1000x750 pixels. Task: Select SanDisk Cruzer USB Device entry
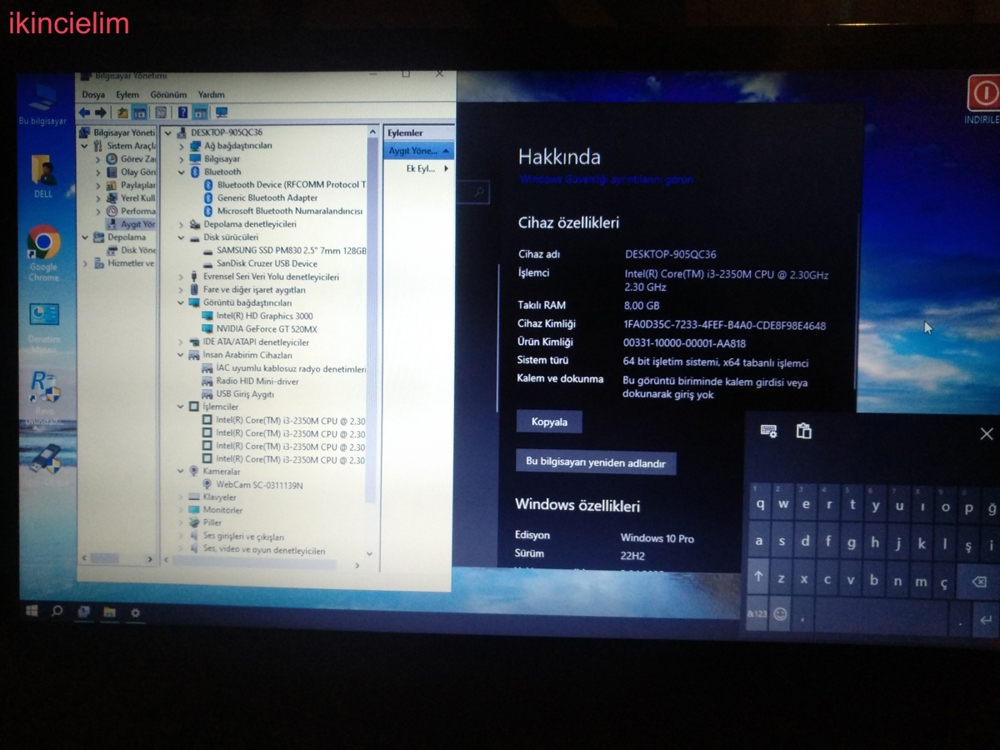pyautogui.click(x=260, y=263)
